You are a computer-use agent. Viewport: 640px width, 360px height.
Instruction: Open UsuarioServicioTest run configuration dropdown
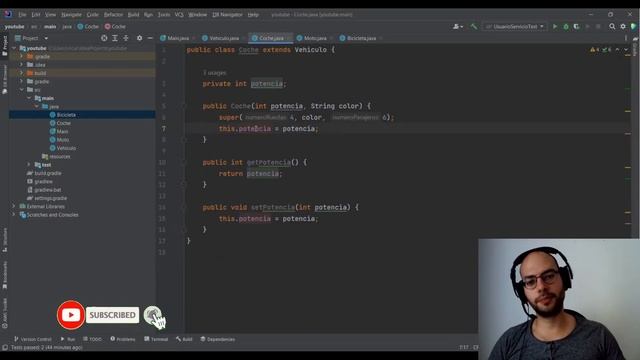pos(515,27)
